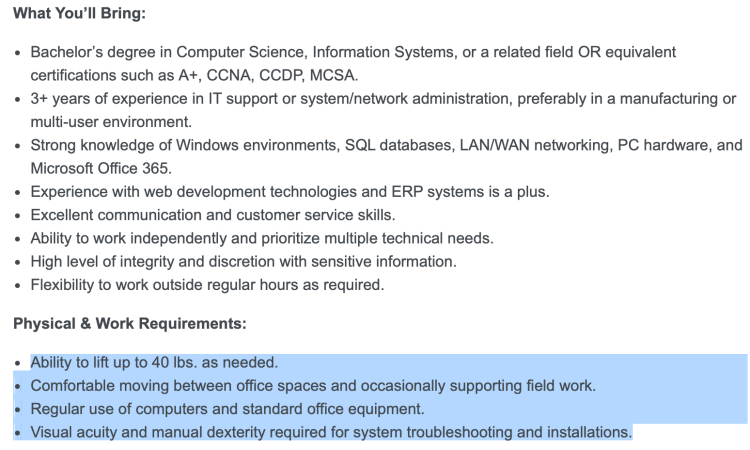Image resolution: width=750 pixels, height=450 pixels.
Task: Click the highlighted Visual acuity and manual dexterity line
Action: pyautogui.click(x=331, y=432)
